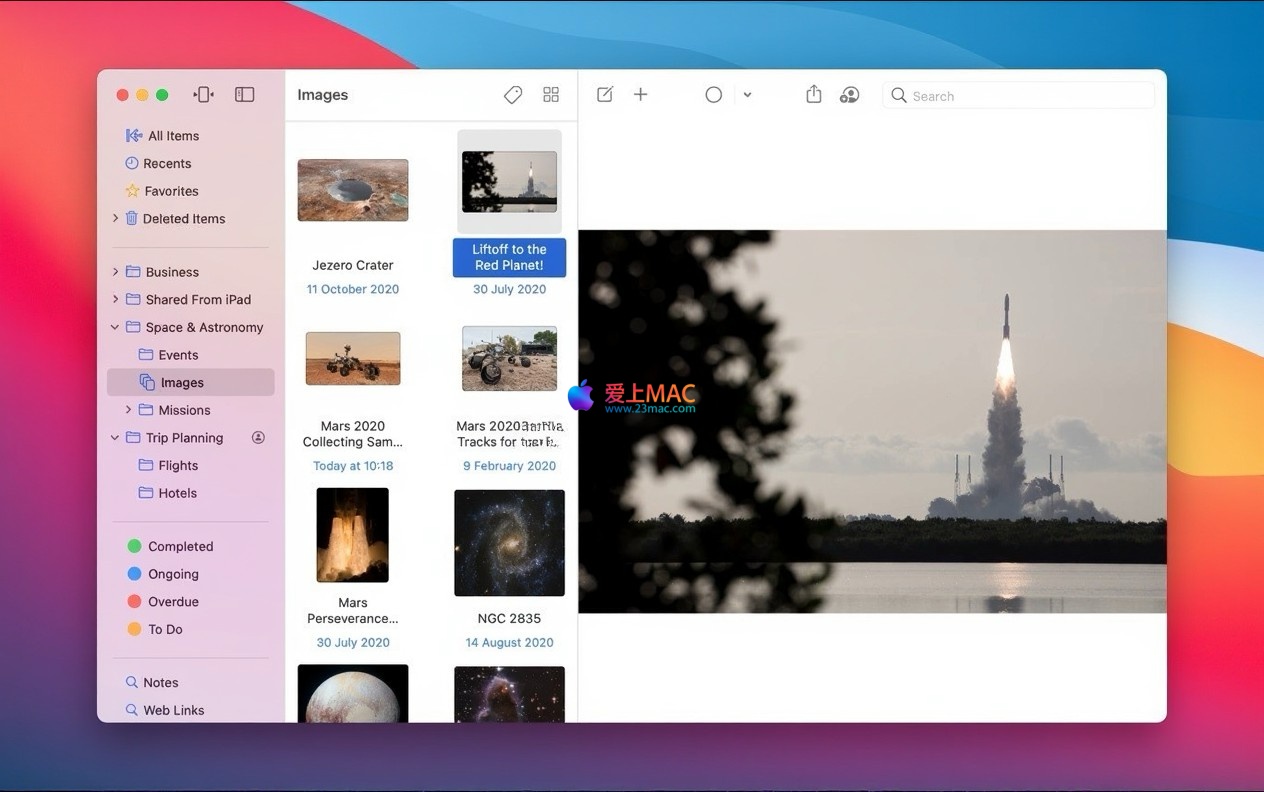The image size is (1264, 792).
Task: Click the share icon in toolbar
Action: pyautogui.click(x=814, y=95)
